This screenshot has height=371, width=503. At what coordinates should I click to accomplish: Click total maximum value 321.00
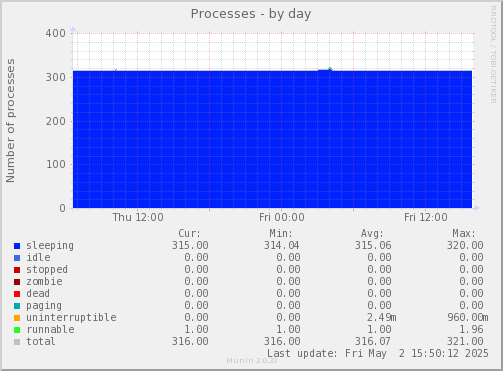pyautogui.click(x=465, y=341)
